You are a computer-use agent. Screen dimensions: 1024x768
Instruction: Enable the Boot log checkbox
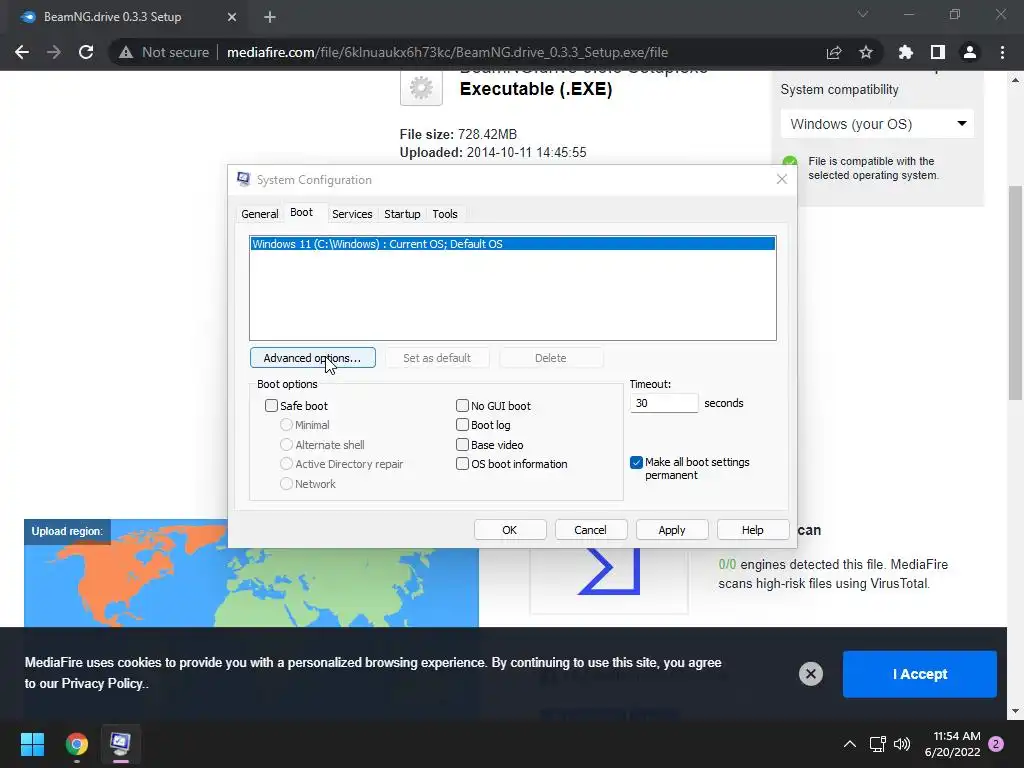(x=462, y=424)
